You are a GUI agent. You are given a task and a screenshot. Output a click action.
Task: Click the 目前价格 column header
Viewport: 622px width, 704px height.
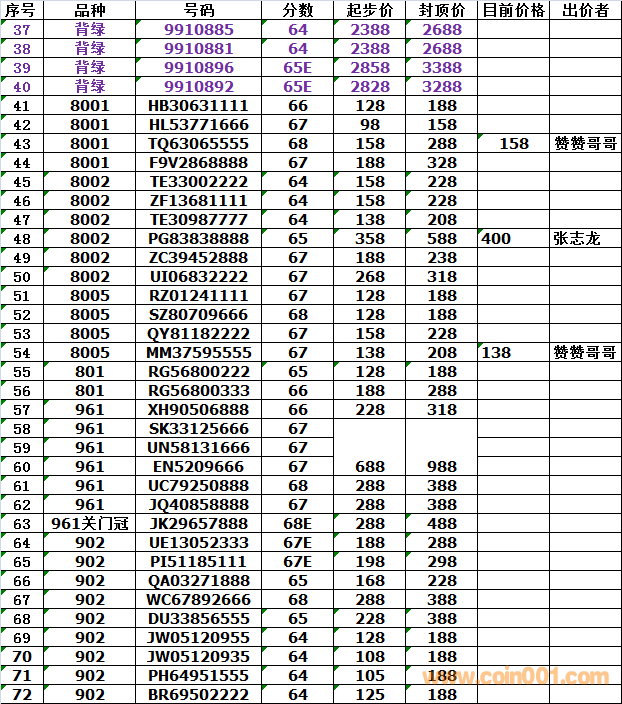(513, 10)
